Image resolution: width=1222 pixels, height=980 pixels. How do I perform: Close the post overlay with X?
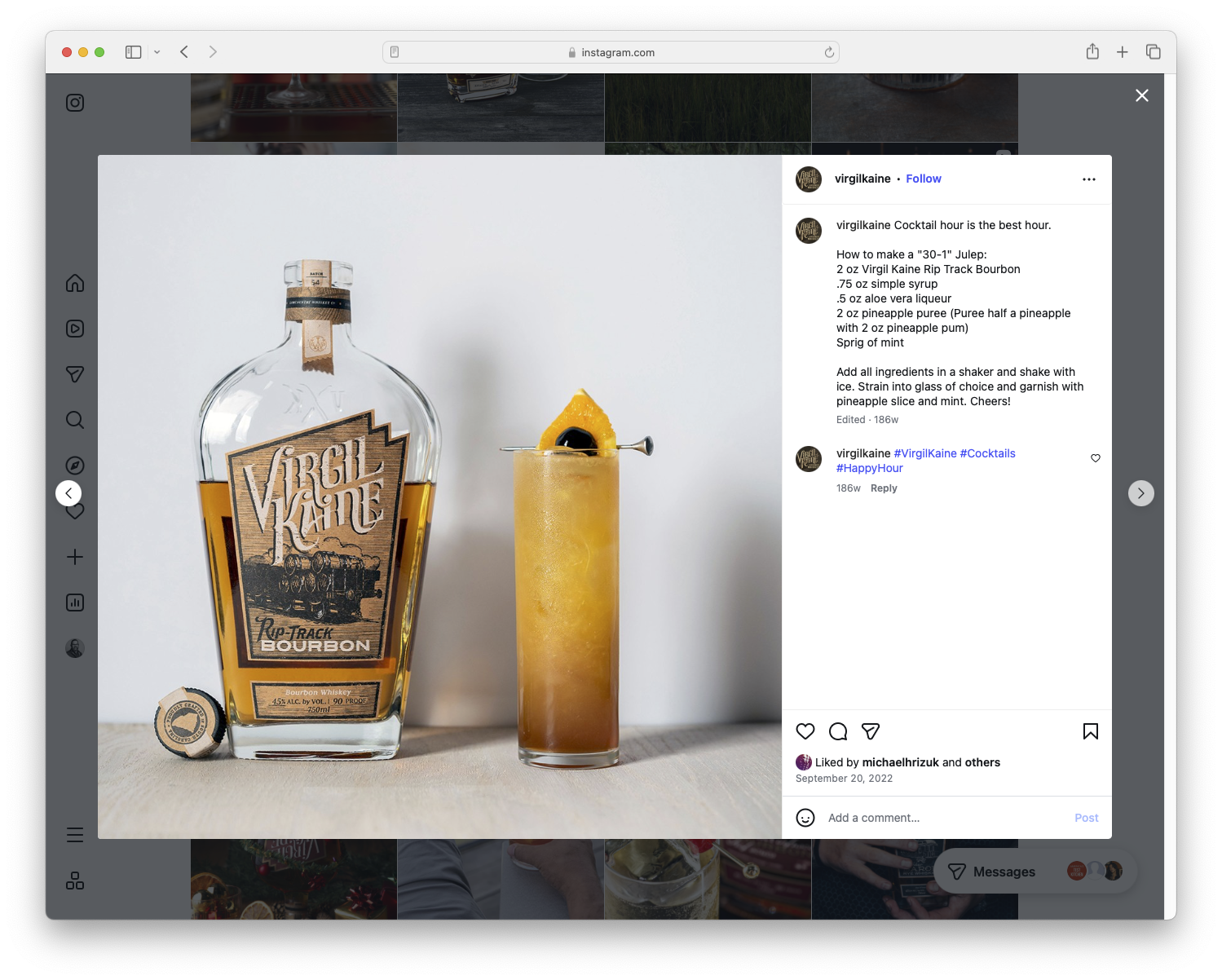pyautogui.click(x=1142, y=95)
